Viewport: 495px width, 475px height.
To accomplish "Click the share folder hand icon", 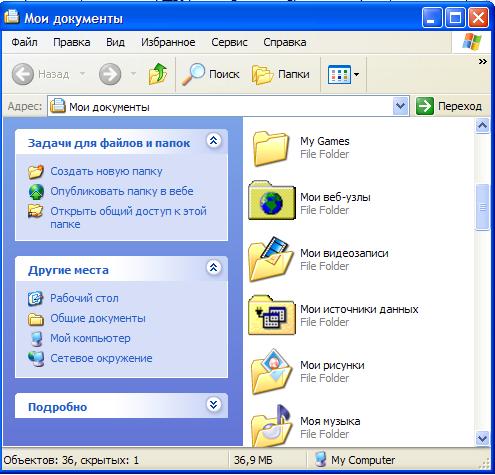I will (35, 211).
